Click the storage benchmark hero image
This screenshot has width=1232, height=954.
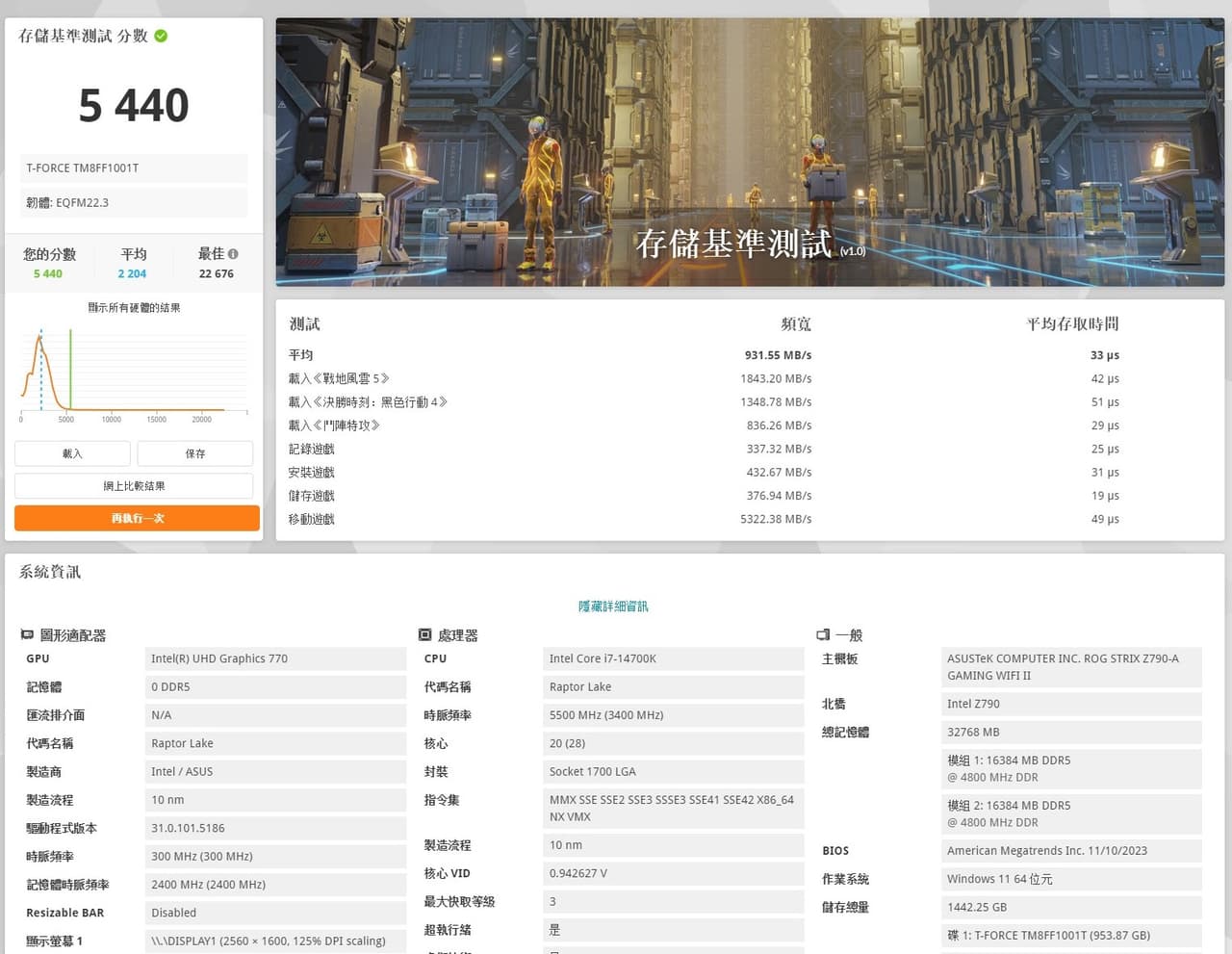[750, 152]
